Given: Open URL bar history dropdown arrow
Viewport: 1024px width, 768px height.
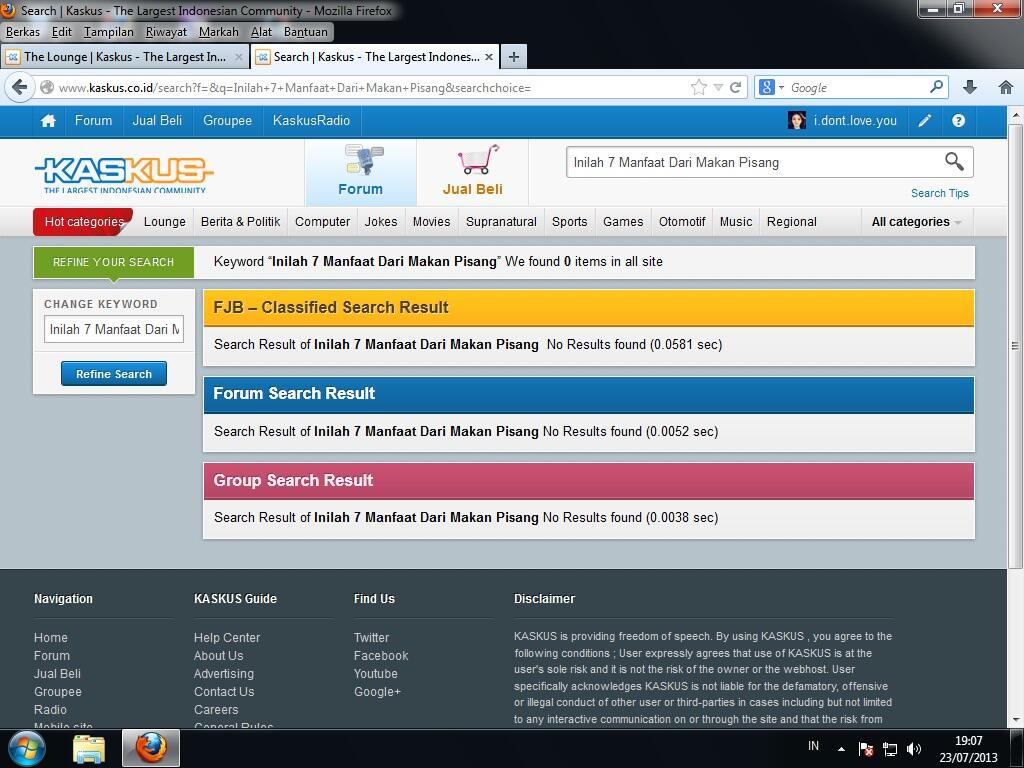Looking at the screenshot, I should pyautogui.click(x=718, y=87).
